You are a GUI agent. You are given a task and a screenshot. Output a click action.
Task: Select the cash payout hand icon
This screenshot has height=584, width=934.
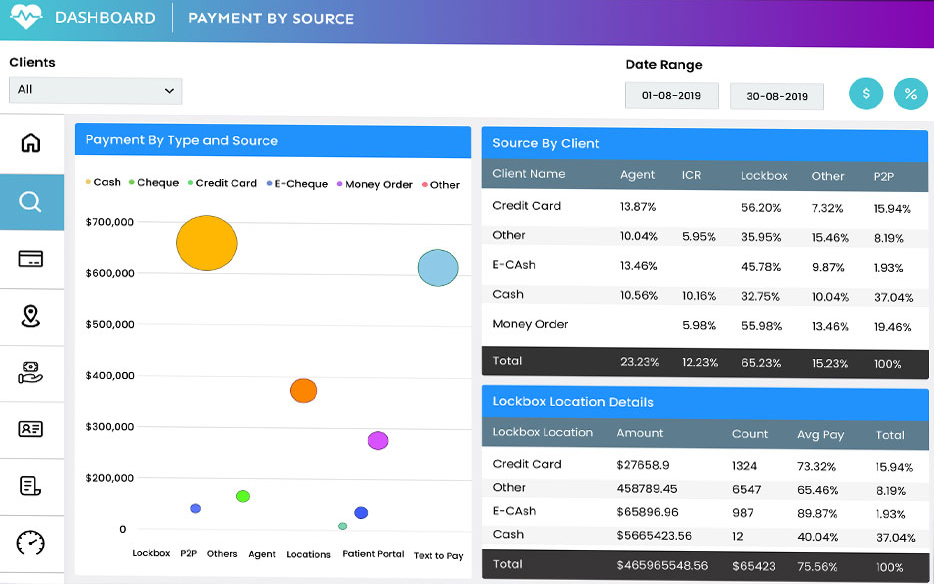coord(32,372)
